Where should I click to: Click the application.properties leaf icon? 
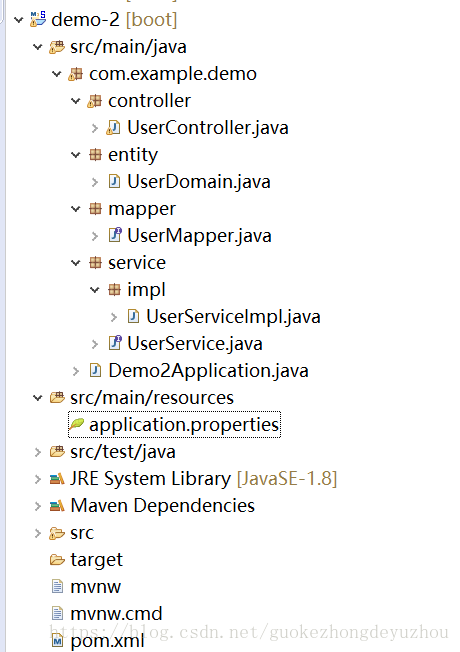[77, 425]
